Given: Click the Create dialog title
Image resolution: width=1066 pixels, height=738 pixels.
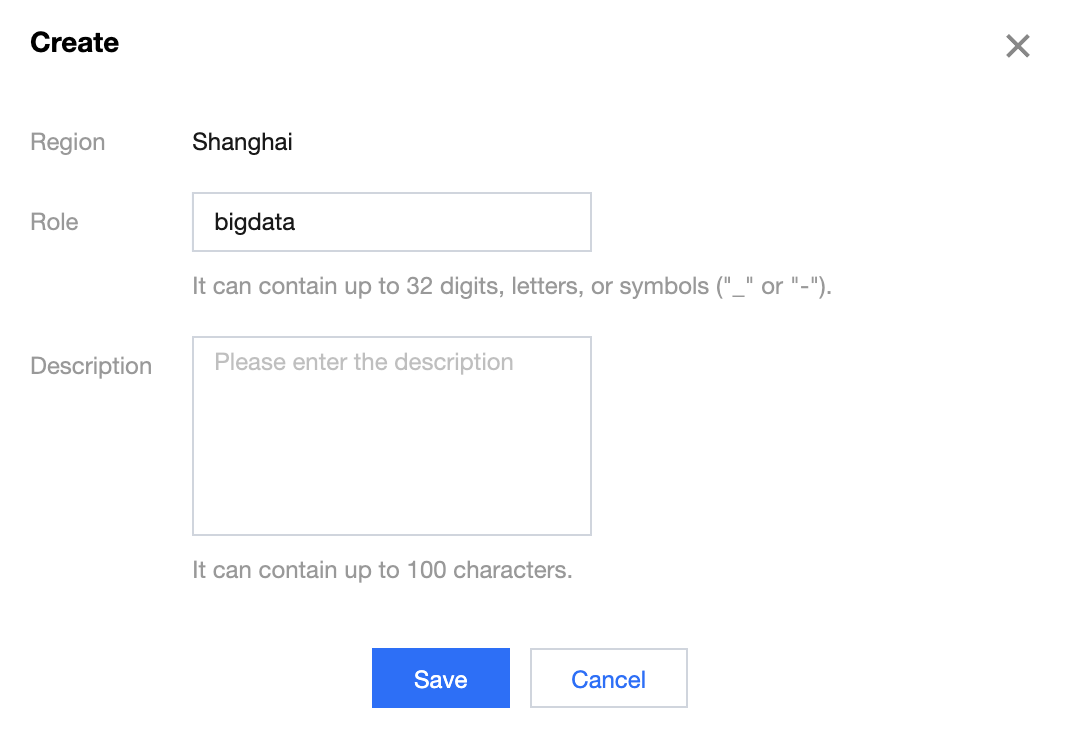Looking at the screenshot, I should [74, 43].
